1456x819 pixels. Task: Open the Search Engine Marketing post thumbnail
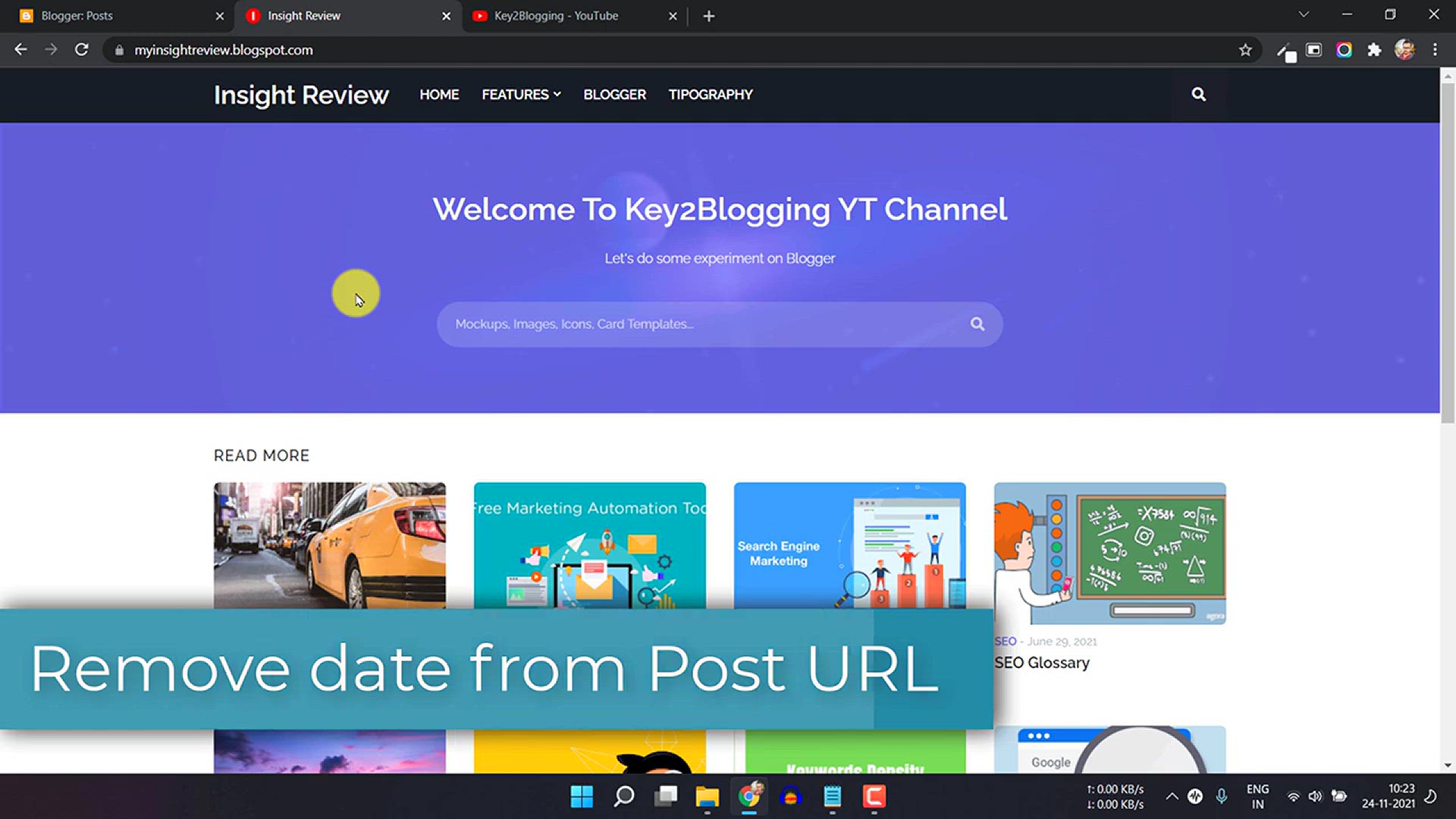coord(850,545)
